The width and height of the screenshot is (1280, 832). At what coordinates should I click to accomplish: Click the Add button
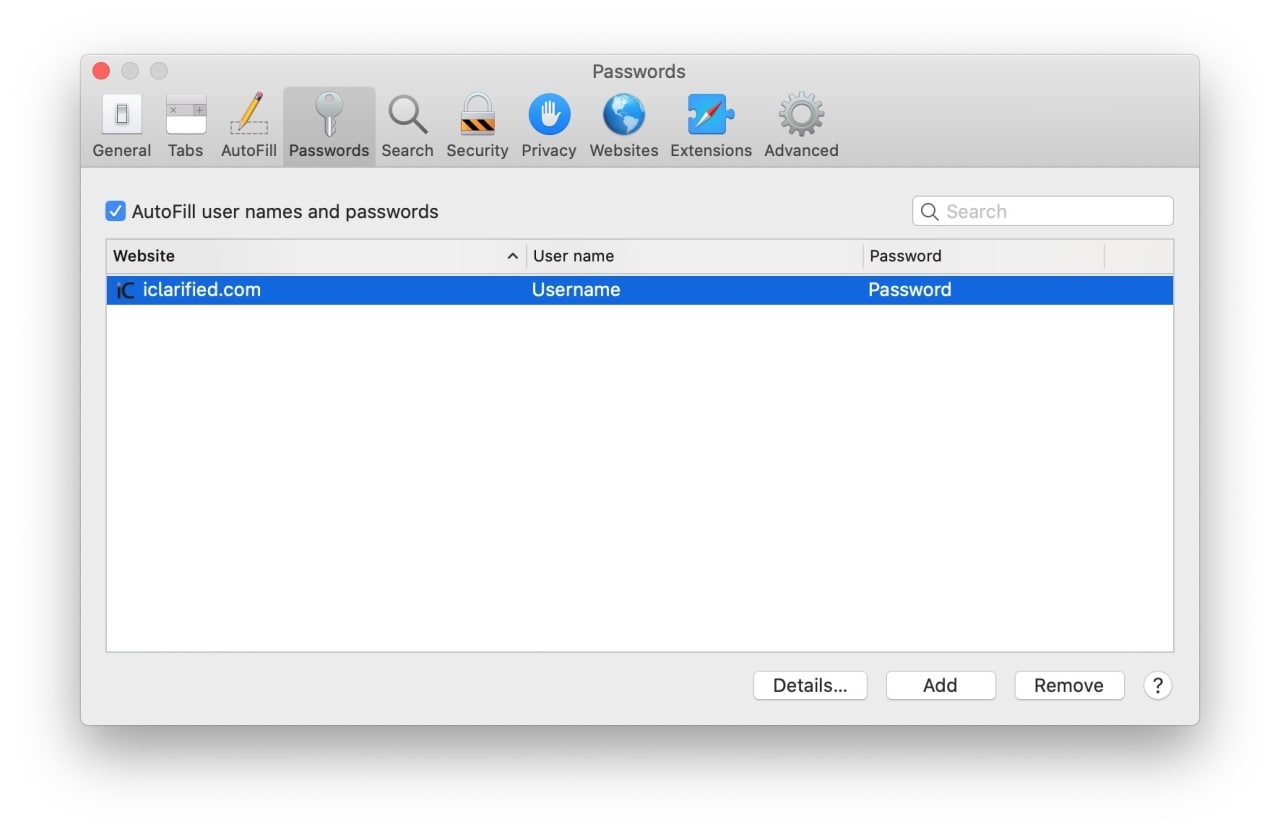940,685
